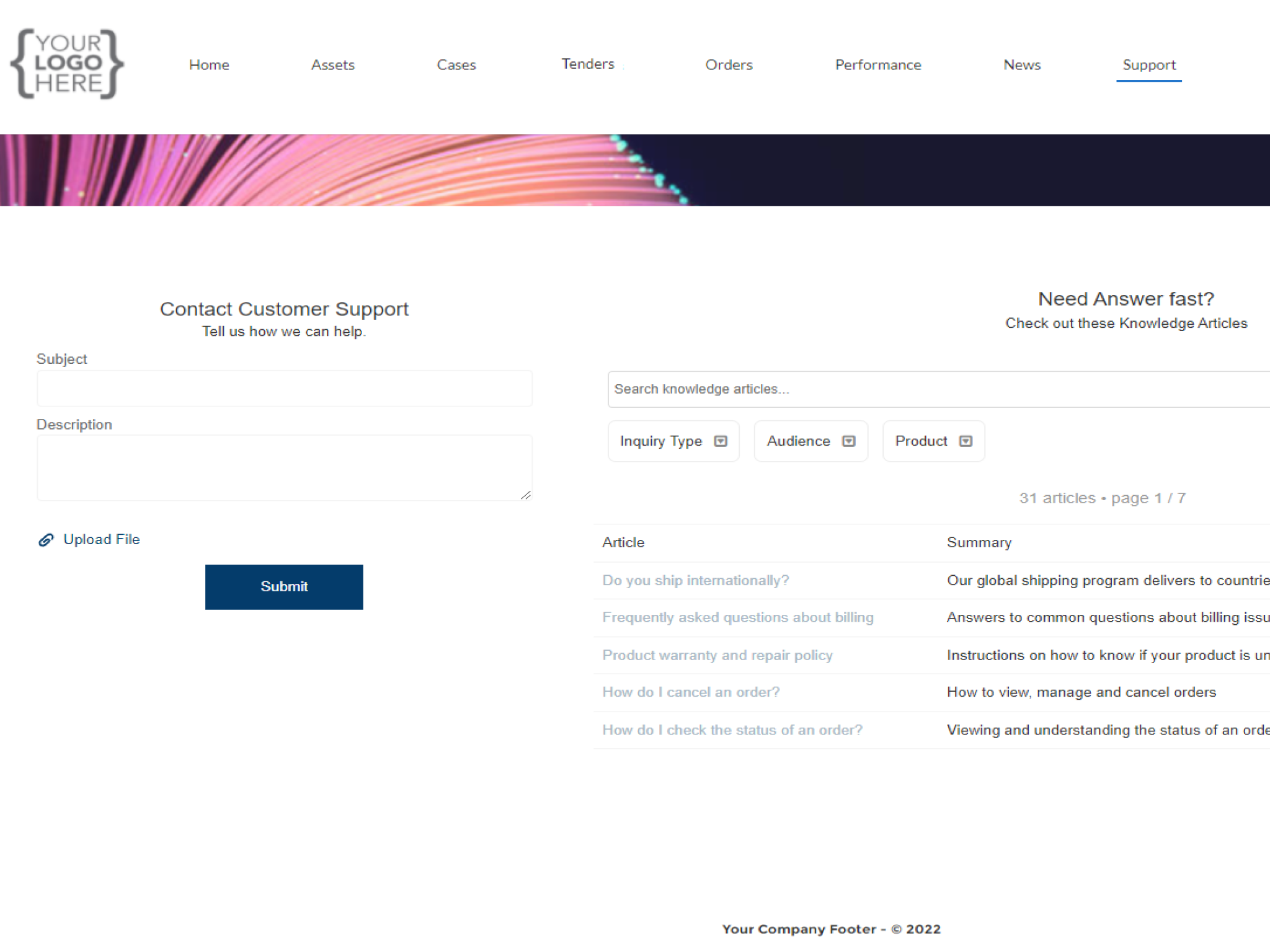Open 'Do you ship internationally?' article
1270x952 pixels.
695,580
